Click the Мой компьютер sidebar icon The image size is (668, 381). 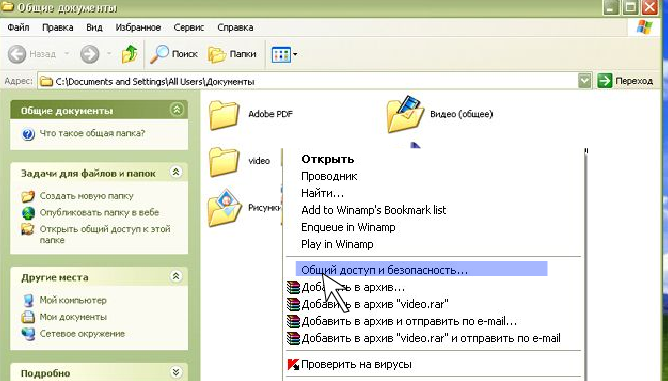[x=29, y=300]
